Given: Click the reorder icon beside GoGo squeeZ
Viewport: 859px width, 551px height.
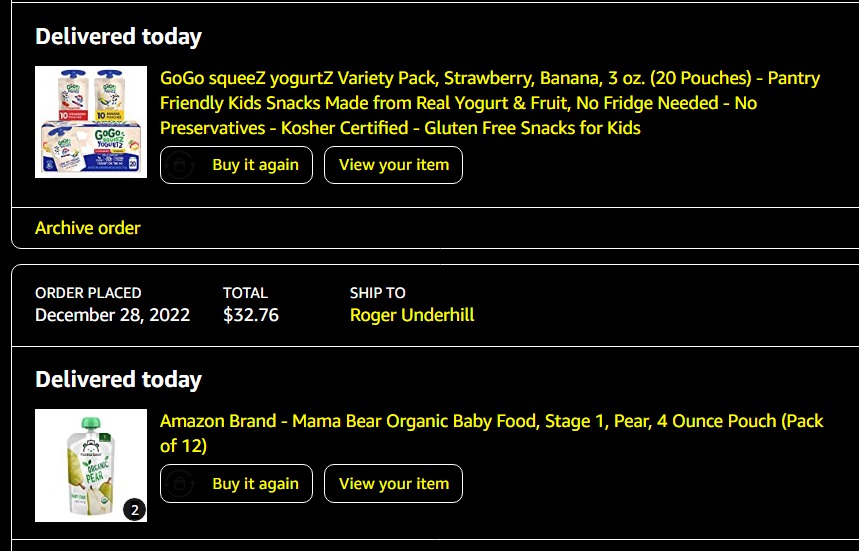Looking at the screenshot, I should click(x=179, y=165).
